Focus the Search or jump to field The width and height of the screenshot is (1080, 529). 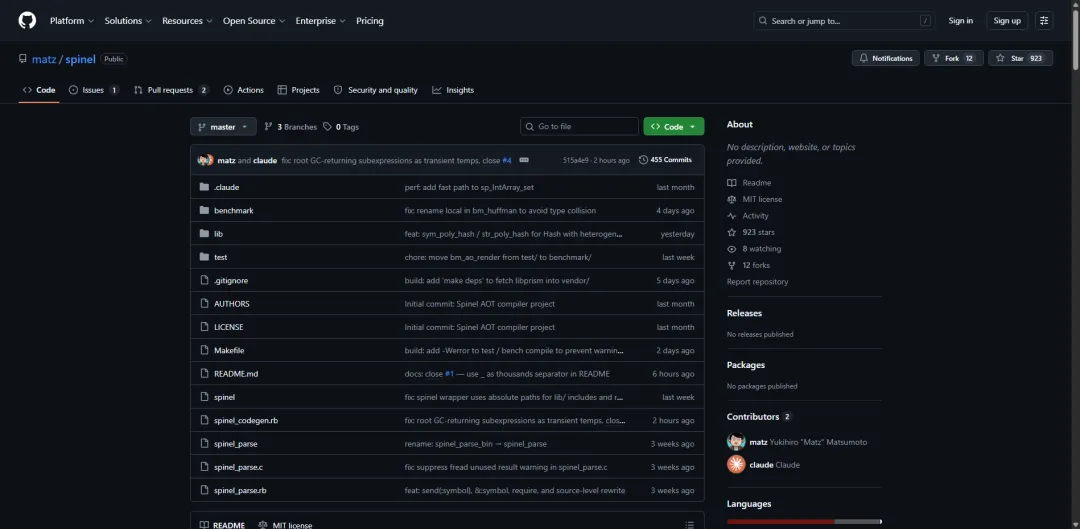pos(844,21)
